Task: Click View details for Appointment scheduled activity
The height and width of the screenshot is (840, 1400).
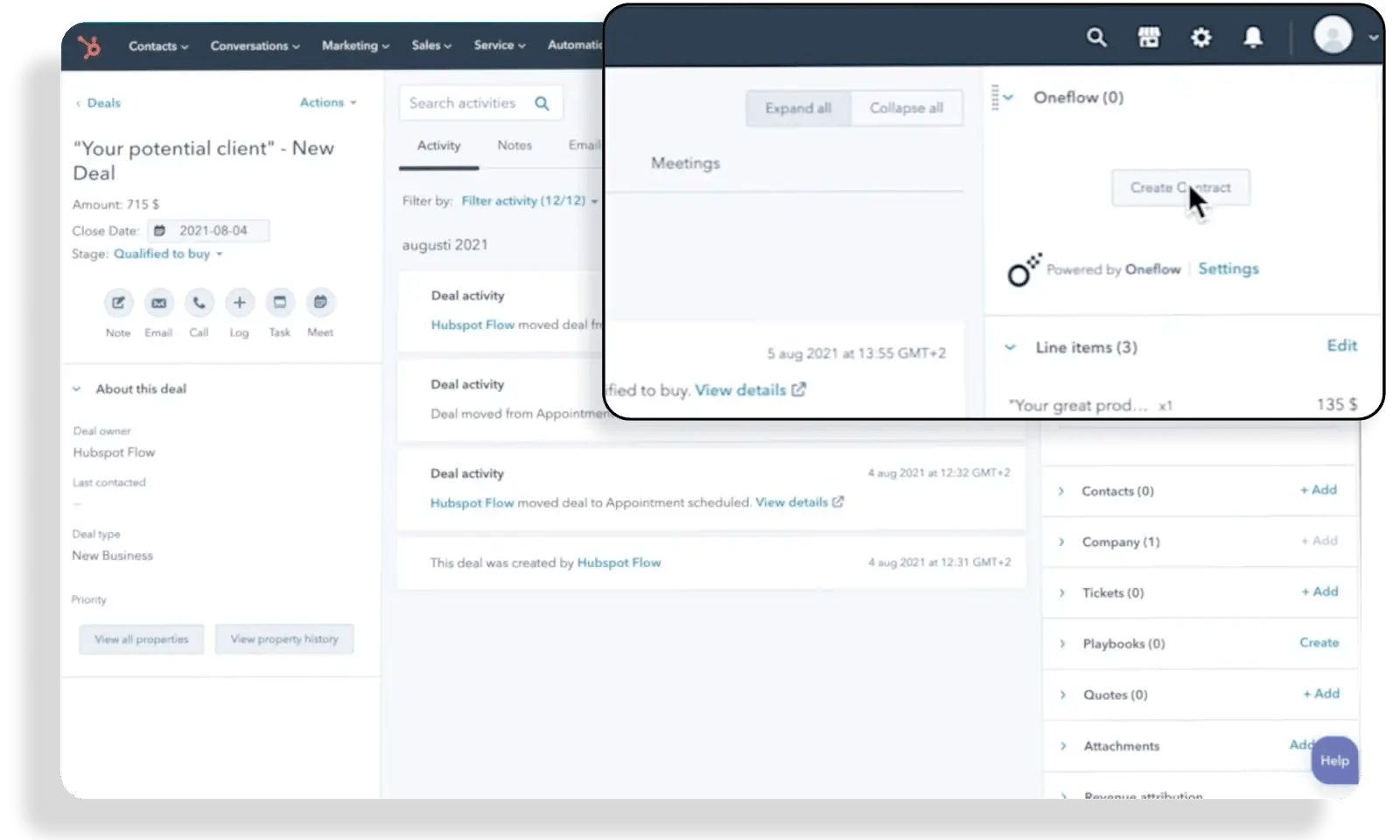Action: click(800, 502)
